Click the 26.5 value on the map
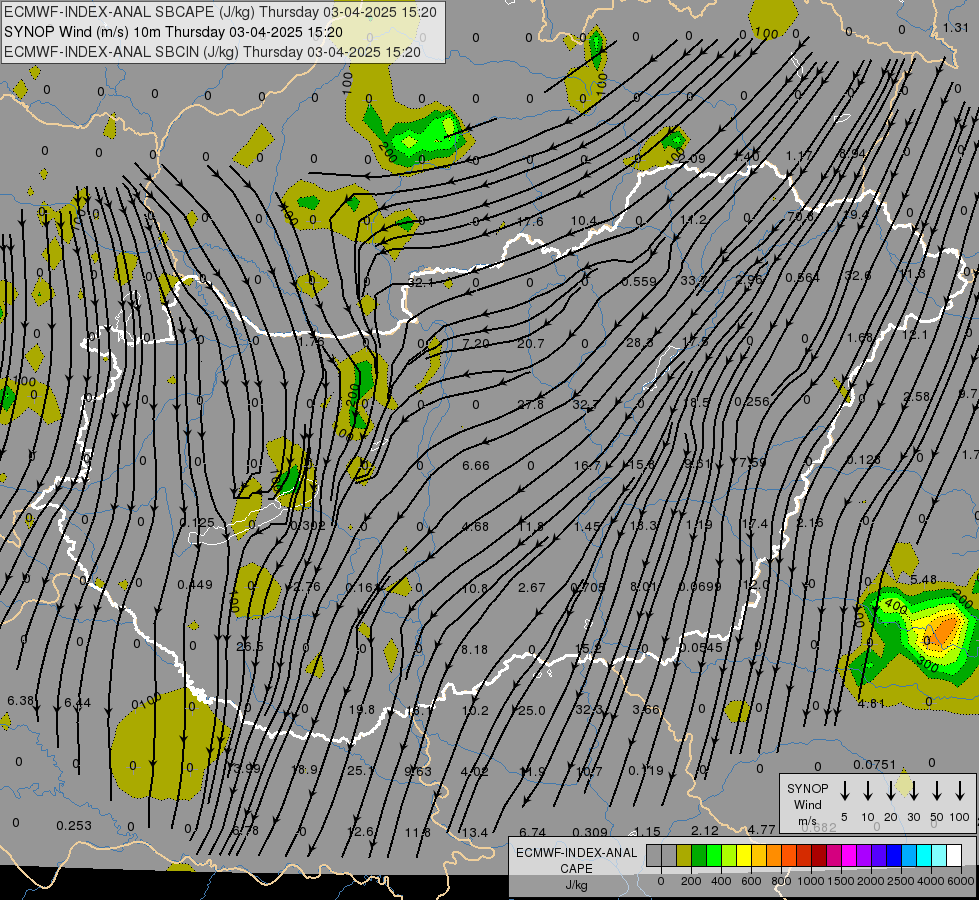The image size is (979, 900). pos(250,646)
